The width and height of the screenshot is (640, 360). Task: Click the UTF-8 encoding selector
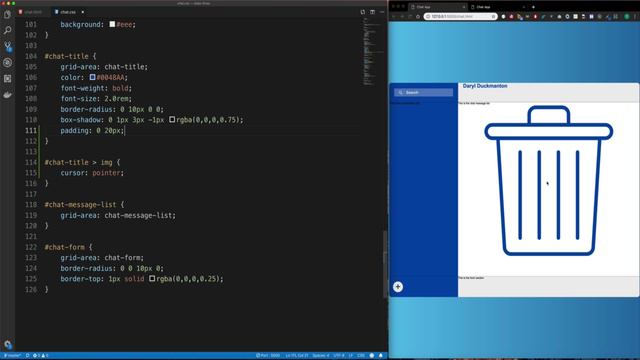point(339,356)
